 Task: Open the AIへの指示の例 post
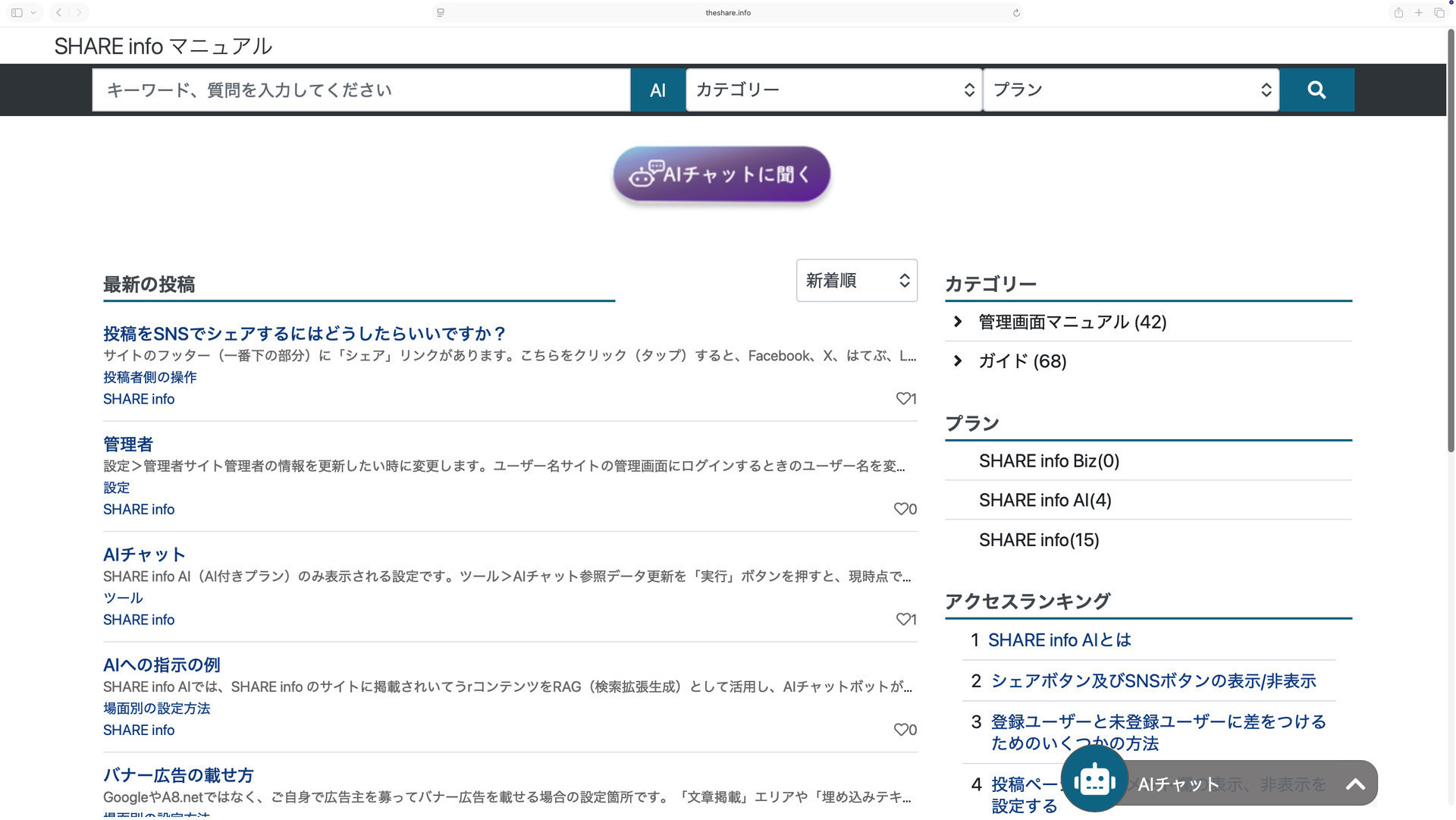click(162, 664)
